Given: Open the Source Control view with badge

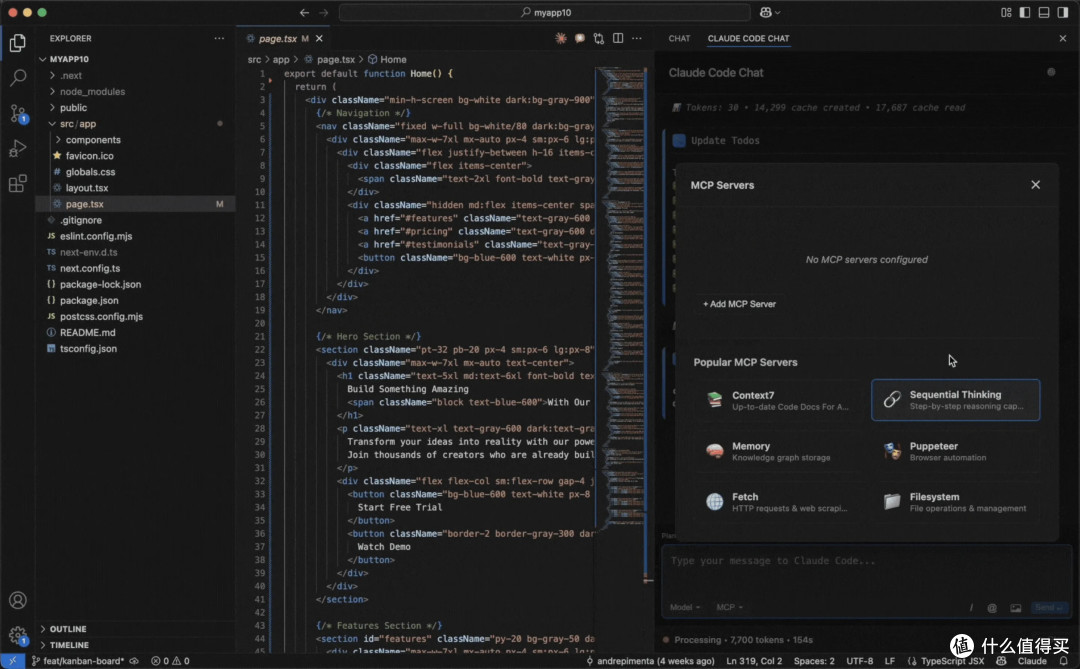Looking at the screenshot, I should coord(18,114).
